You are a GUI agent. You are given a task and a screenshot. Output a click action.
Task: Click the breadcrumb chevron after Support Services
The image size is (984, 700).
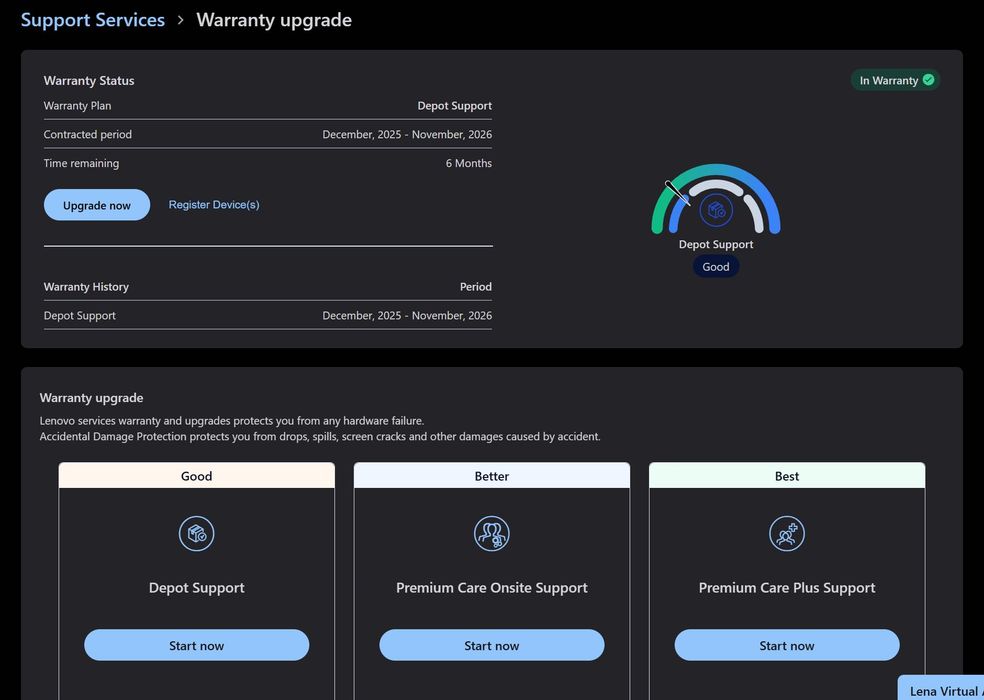(181, 20)
